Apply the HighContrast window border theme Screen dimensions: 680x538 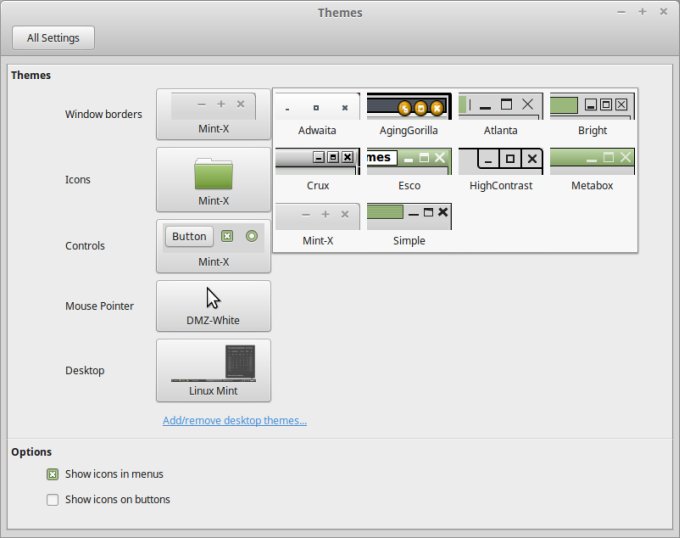(x=500, y=171)
